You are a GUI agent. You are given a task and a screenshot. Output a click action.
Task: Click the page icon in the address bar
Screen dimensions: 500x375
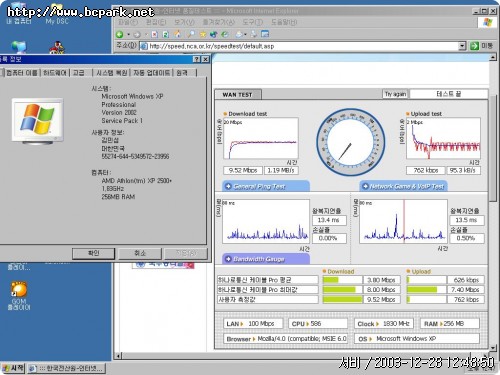click(144, 46)
